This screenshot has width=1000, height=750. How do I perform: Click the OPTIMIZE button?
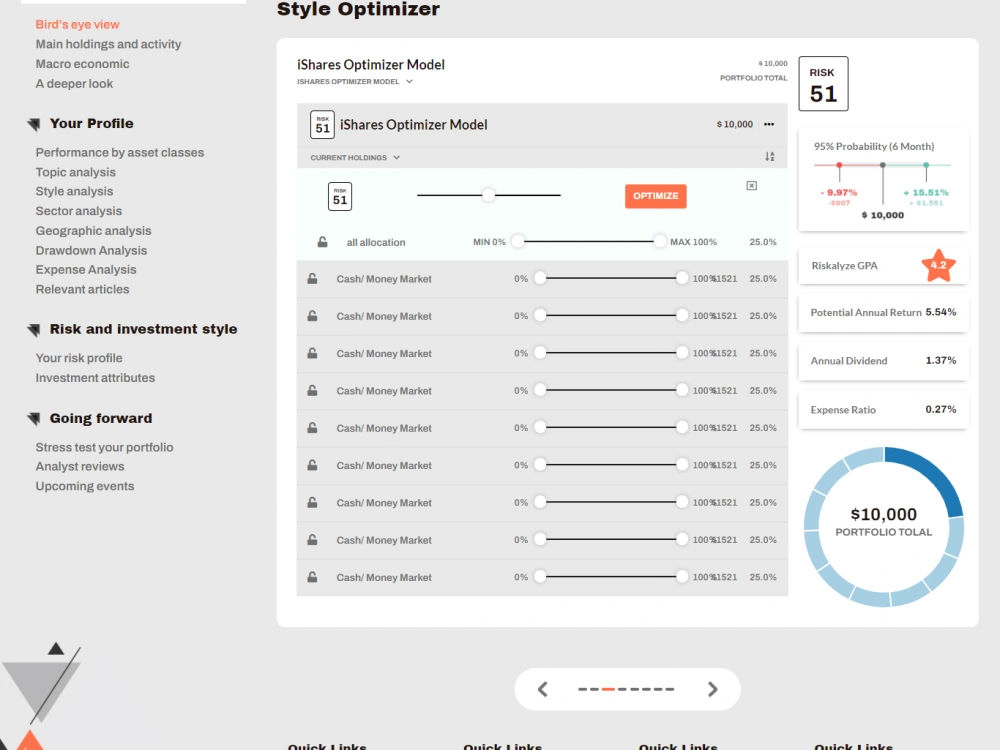point(656,196)
